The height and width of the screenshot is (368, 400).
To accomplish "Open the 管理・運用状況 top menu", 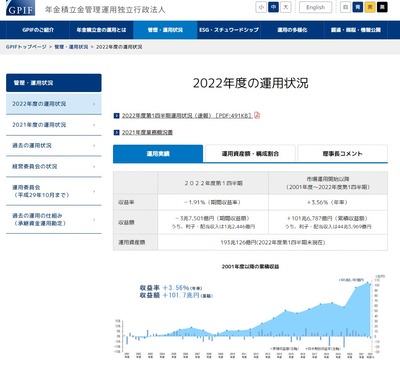I will (x=165, y=30).
